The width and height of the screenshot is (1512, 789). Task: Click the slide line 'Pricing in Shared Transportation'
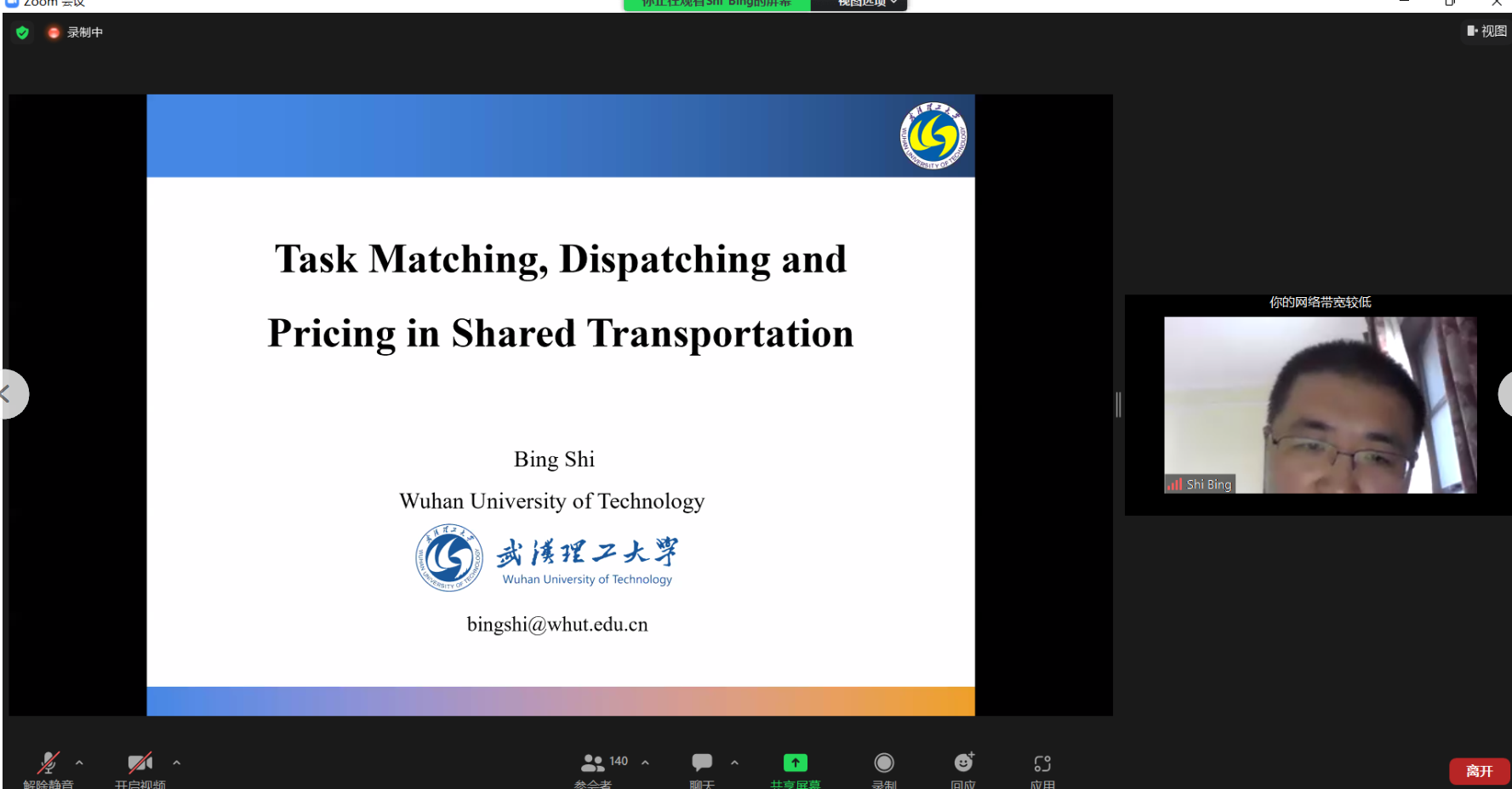(x=561, y=334)
